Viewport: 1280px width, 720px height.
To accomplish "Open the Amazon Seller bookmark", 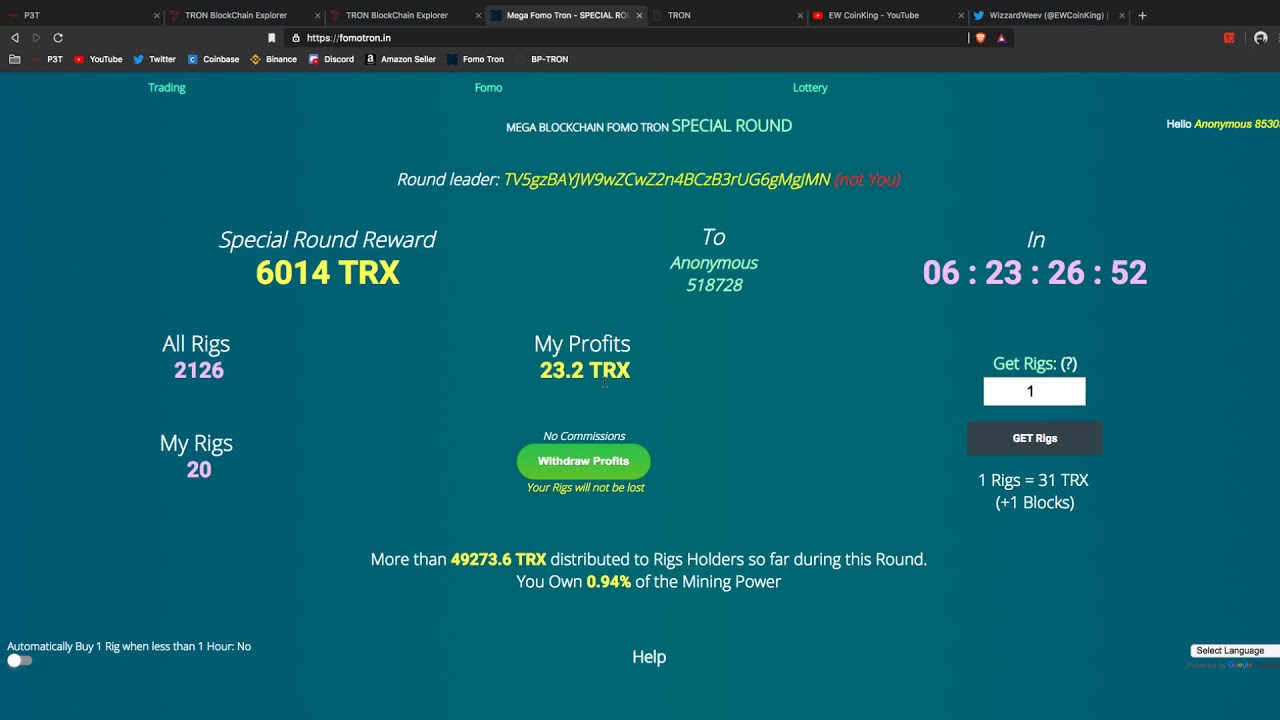I will tap(400, 59).
